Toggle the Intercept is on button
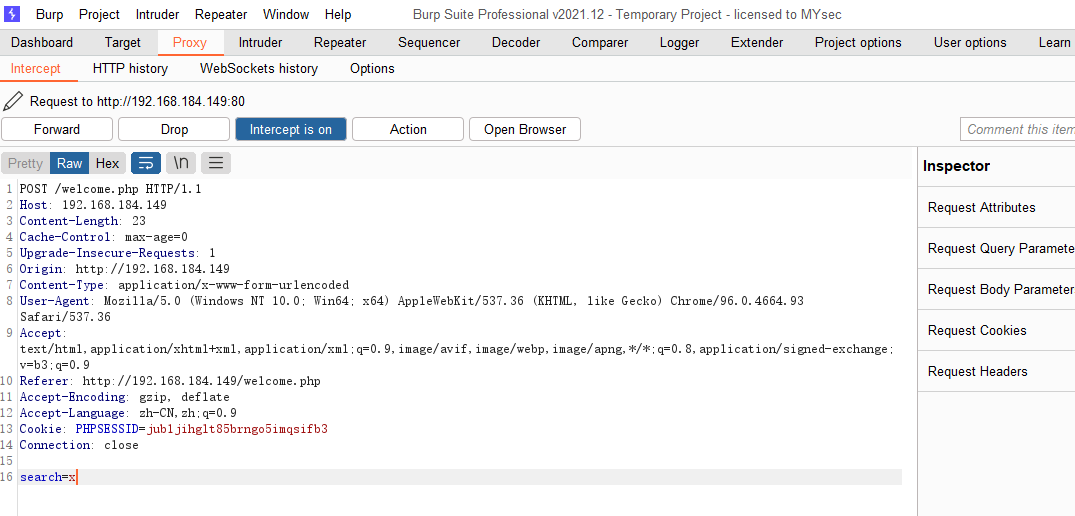The height and width of the screenshot is (516, 1075). pos(291,130)
